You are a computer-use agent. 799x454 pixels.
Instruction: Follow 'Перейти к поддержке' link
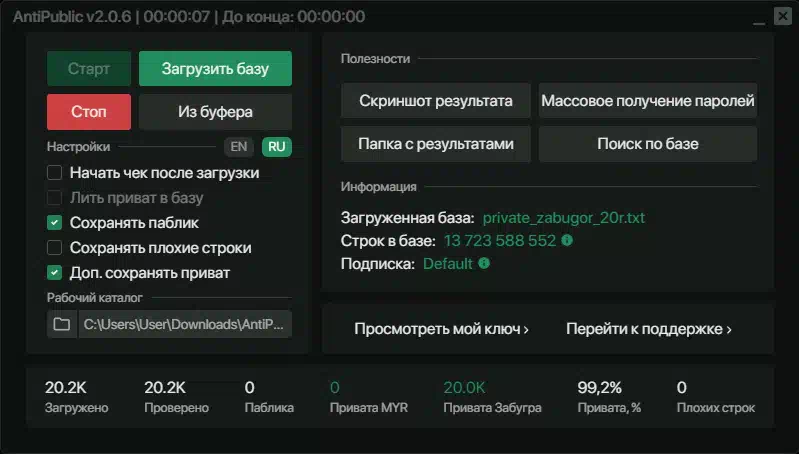click(649, 329)
